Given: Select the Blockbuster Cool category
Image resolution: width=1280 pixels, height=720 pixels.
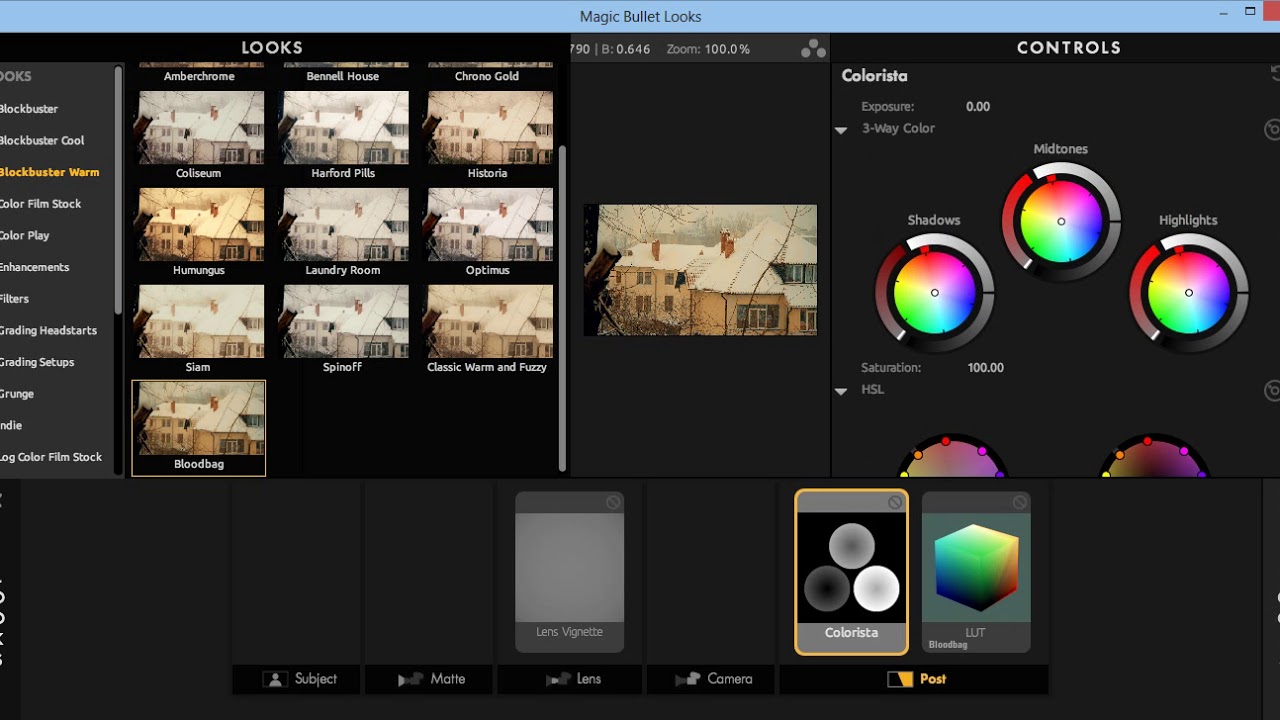Looking at the screenshot, I should pyautogui.click(x=42, y=140).
